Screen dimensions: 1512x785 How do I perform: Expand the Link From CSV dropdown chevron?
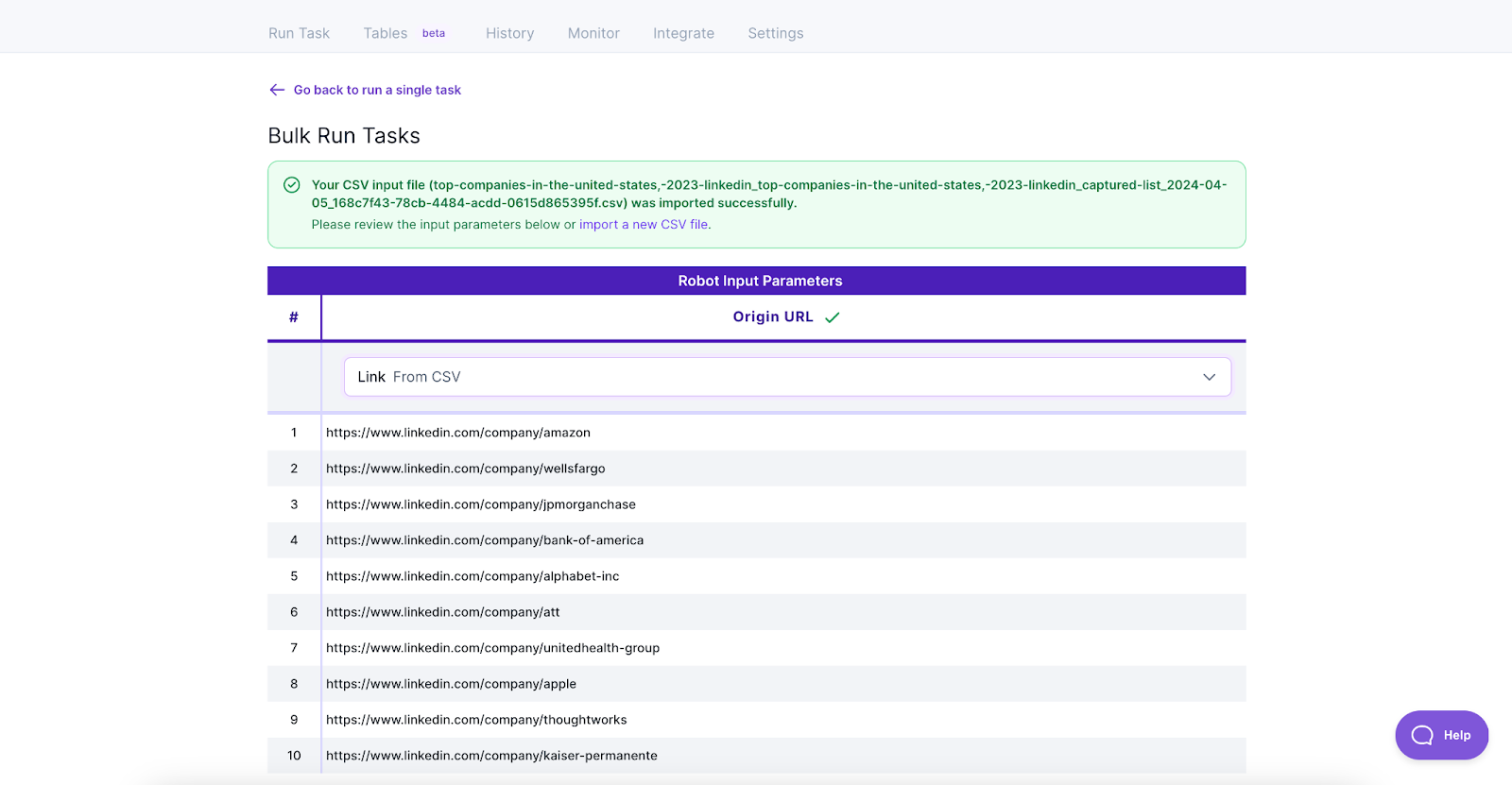click(x=1209, y=377)
